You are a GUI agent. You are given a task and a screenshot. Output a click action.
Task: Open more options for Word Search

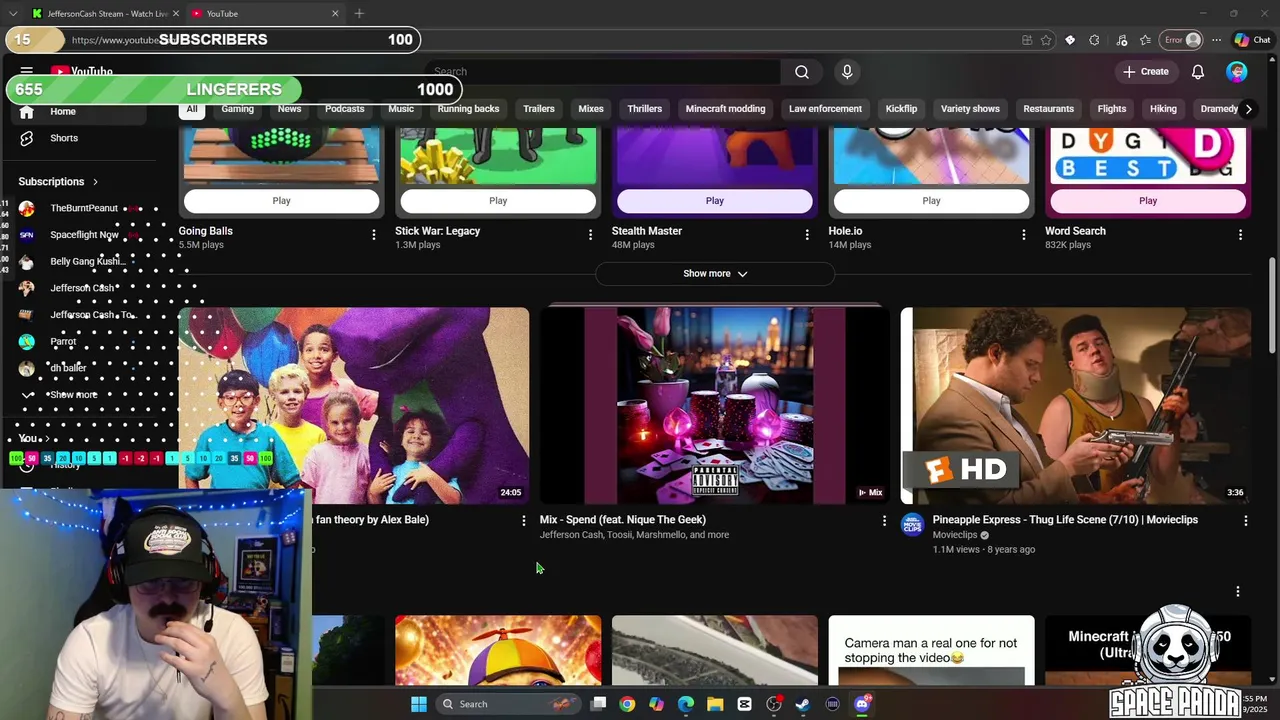tap(1240, 235)
